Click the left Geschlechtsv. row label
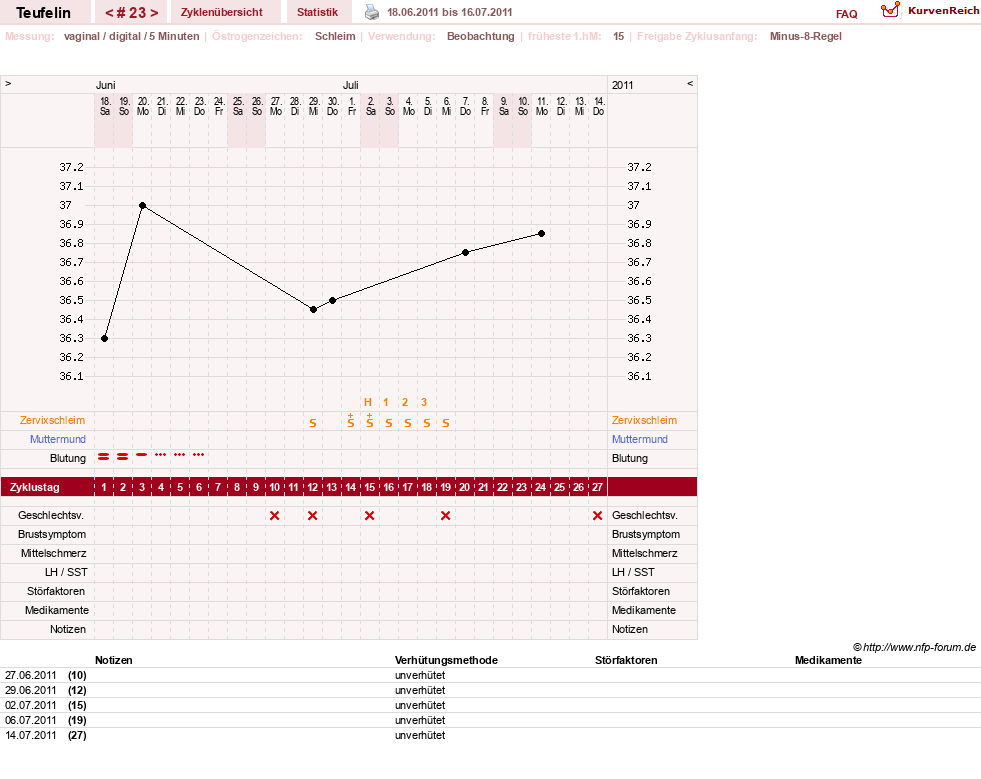Screen dimensions: 981x779 [x=51, y=516]
